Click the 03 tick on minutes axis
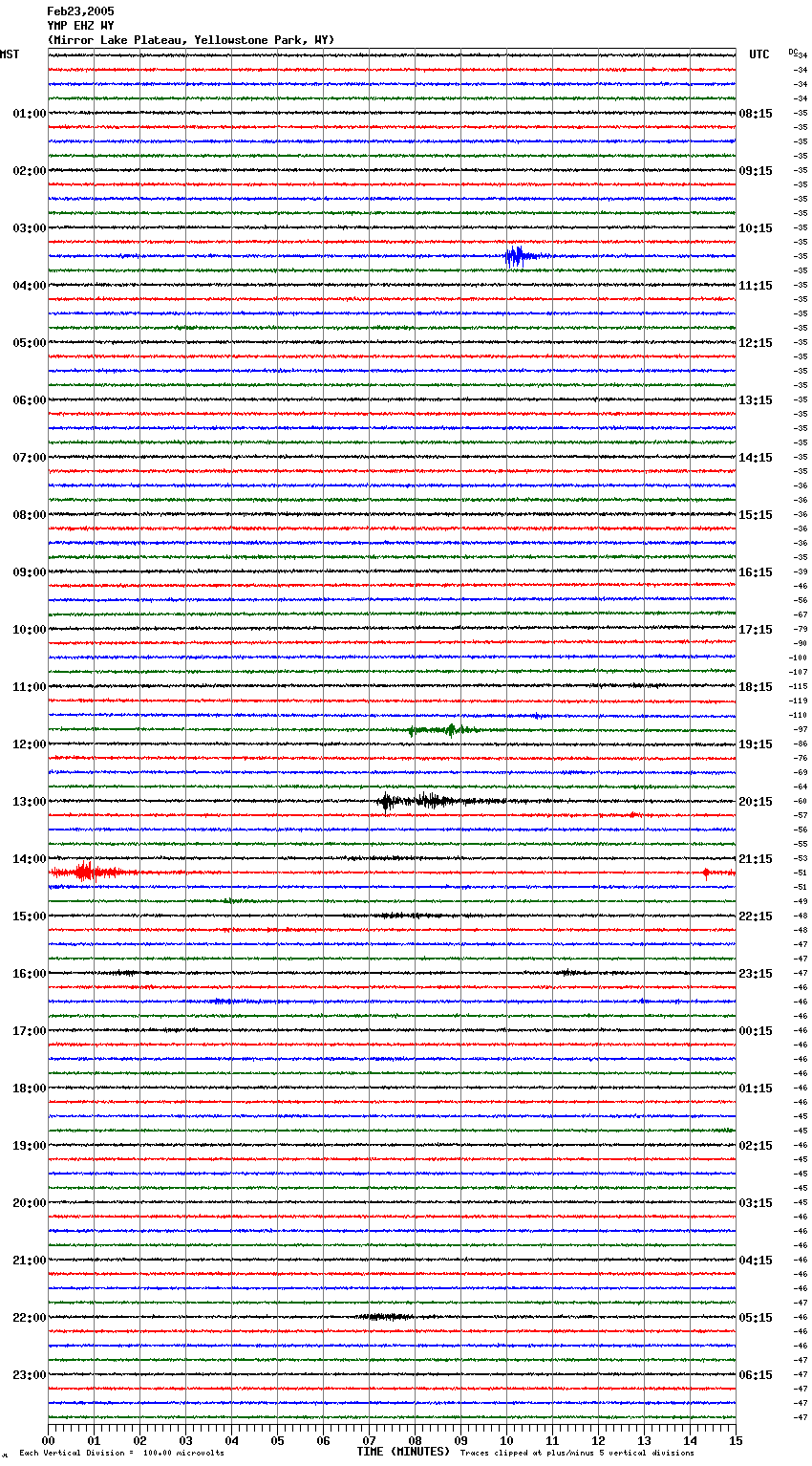Viewport: 812px width, 1466px height. coord(186,1440)
